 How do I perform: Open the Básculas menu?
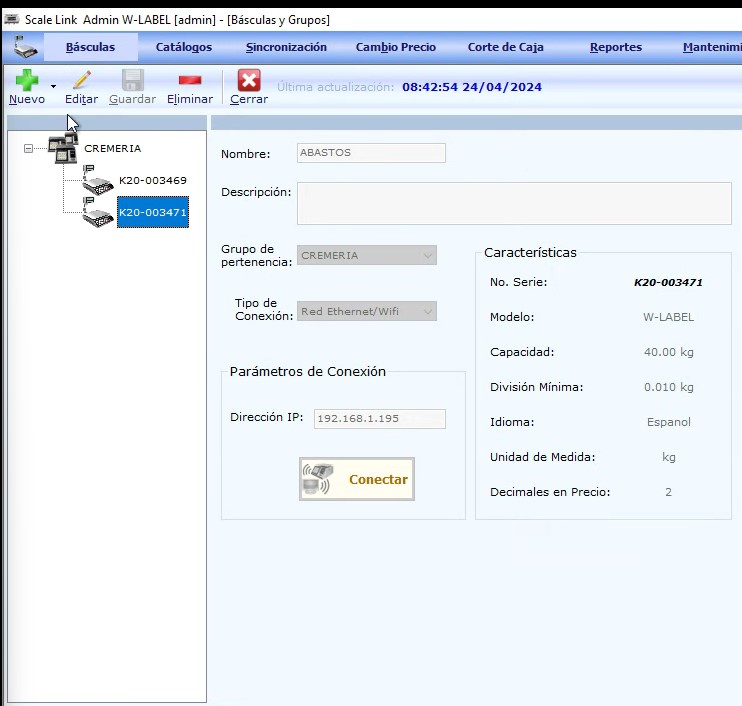click(x=90, y=47)
